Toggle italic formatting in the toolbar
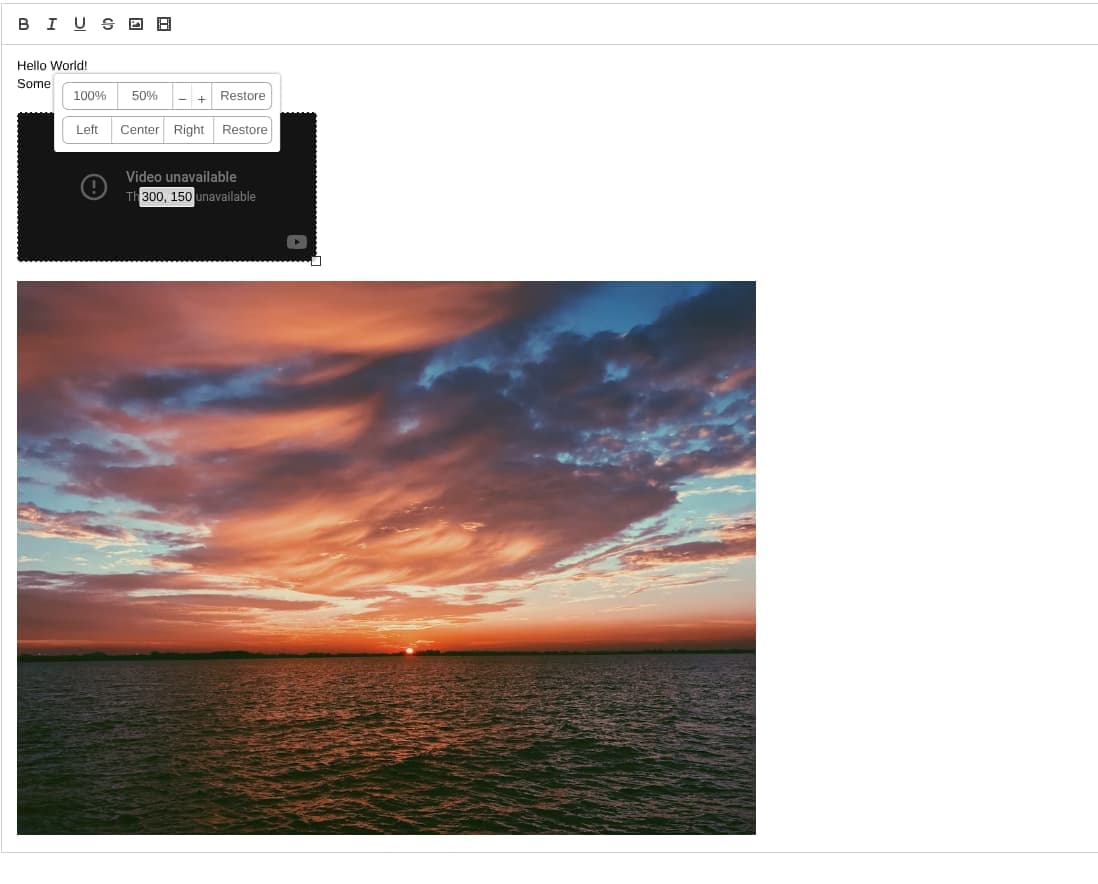The width and height of the screenshot is (1098, 884). tap(51, 23)
